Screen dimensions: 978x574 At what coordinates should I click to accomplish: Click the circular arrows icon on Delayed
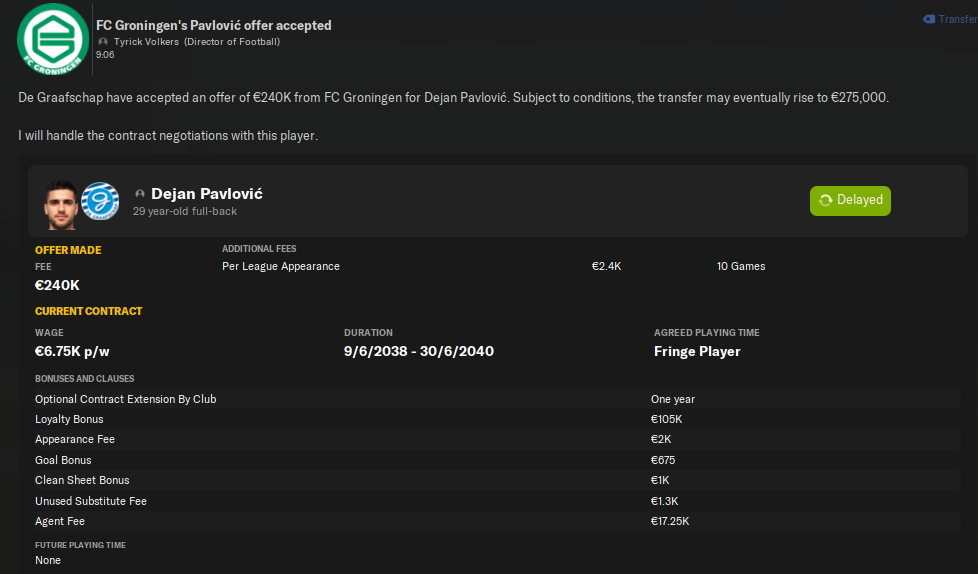pos(825,200)
